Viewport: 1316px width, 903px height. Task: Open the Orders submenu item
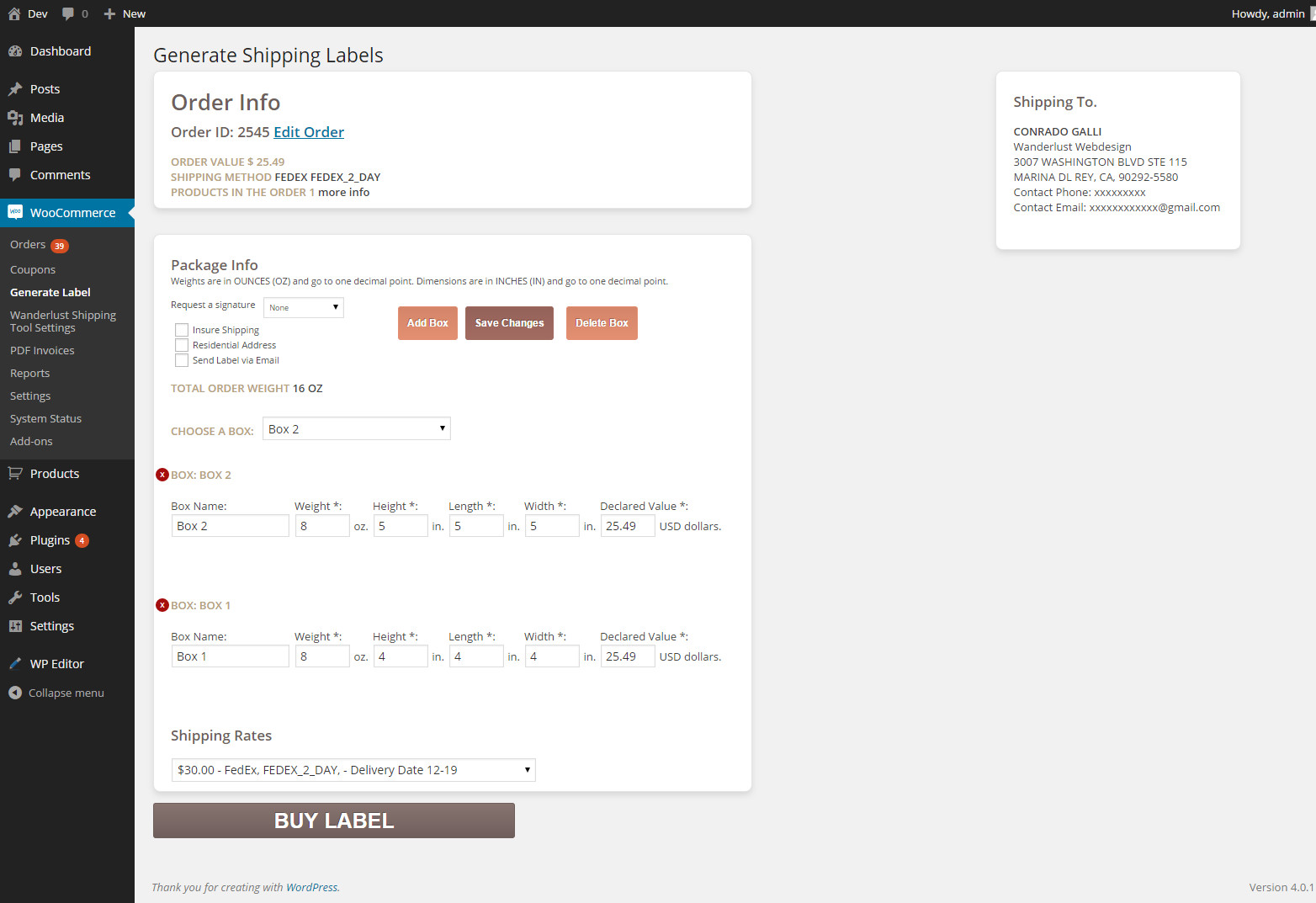[x=28, y=245]
